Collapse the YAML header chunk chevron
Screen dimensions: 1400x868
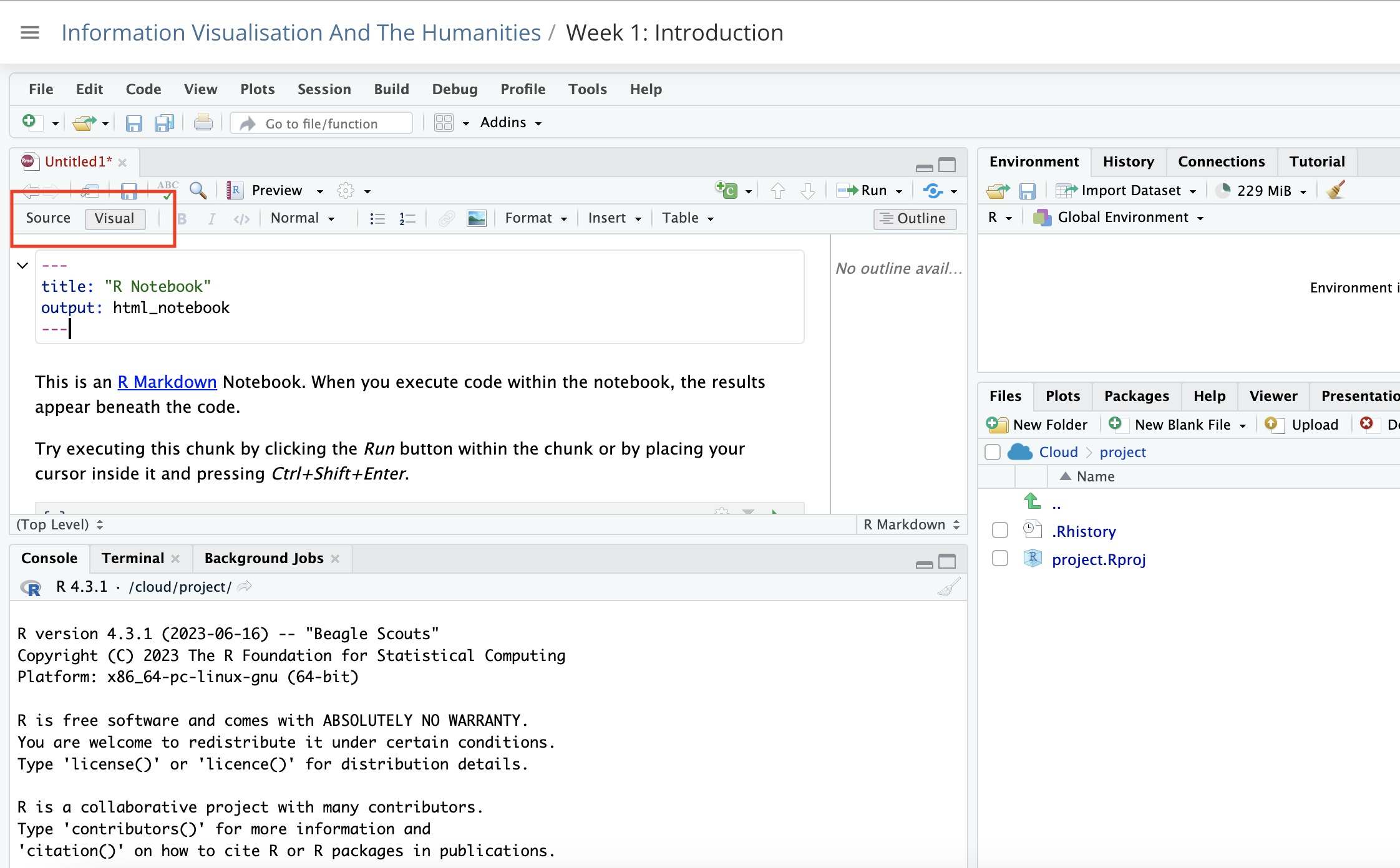[x=22, y=266]
